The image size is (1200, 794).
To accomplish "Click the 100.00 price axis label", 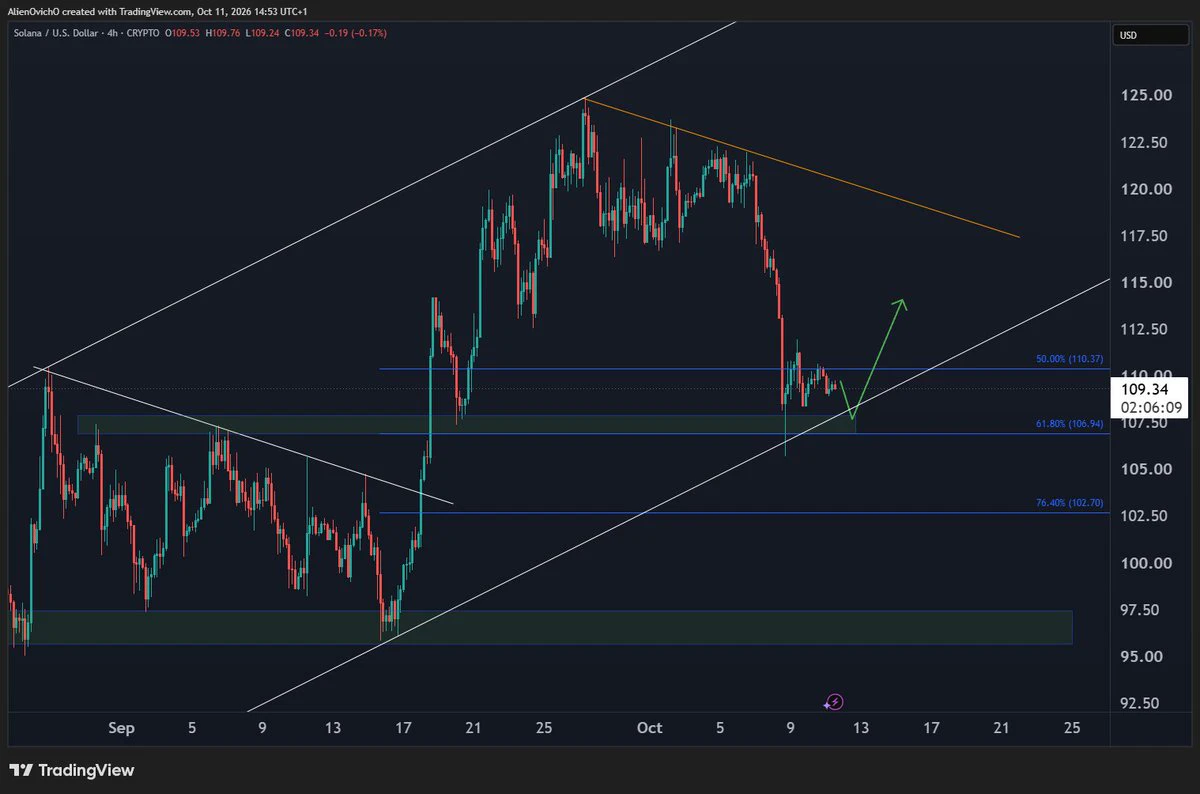I will [x=1148, y=563].
